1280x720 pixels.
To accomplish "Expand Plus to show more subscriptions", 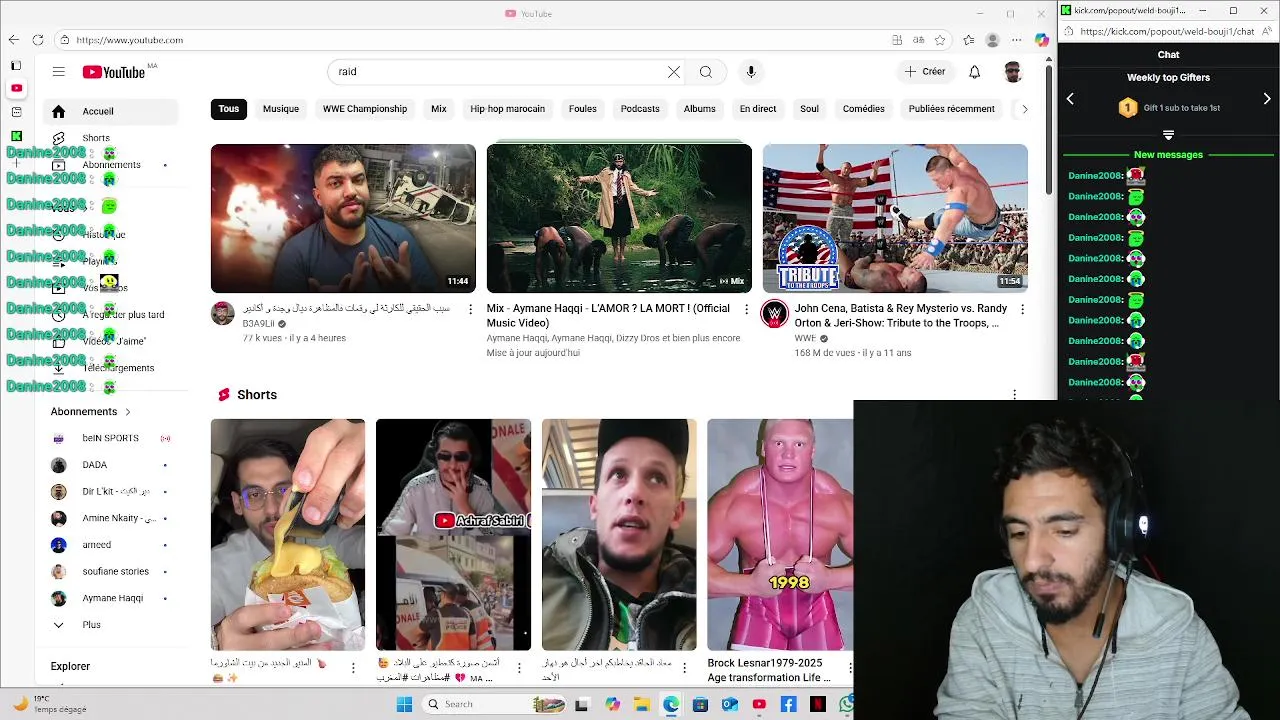I will (90, 625).
